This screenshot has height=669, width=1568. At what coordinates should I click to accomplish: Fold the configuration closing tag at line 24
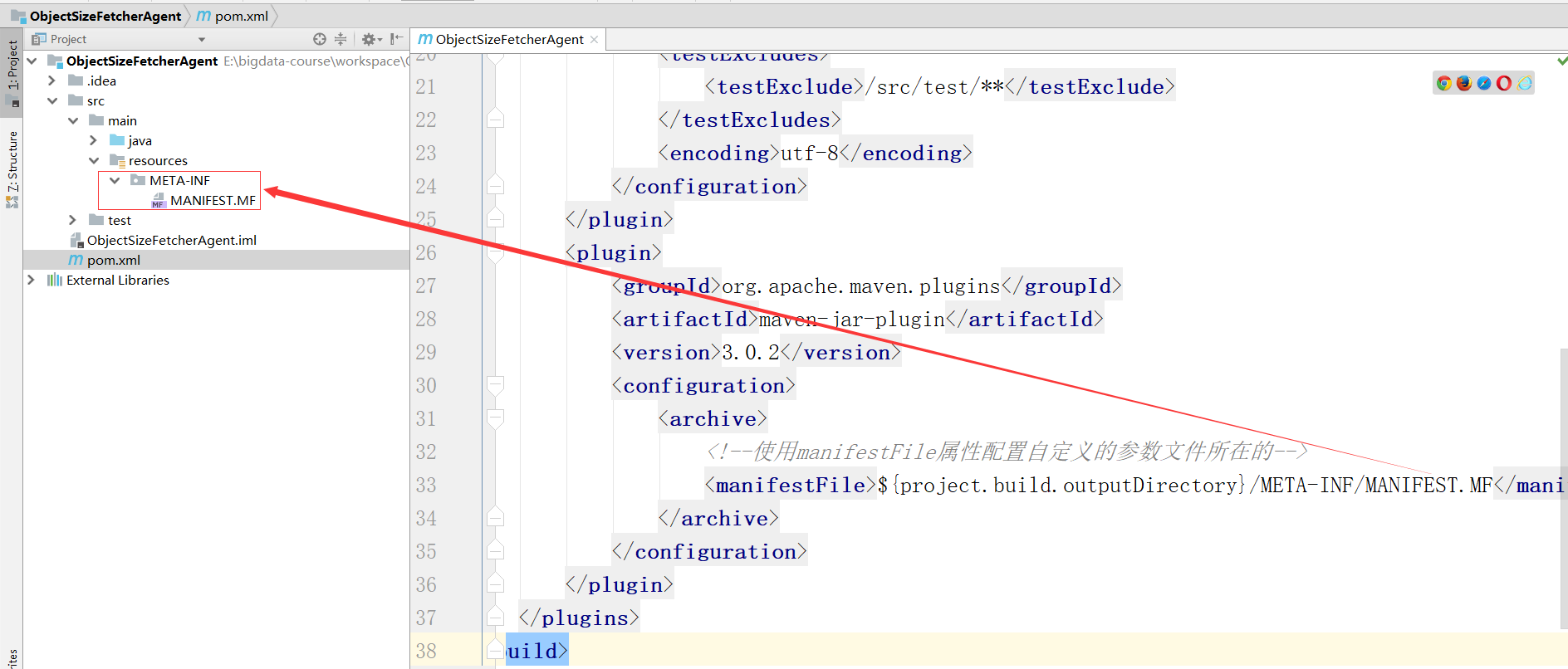pos(496,186)
